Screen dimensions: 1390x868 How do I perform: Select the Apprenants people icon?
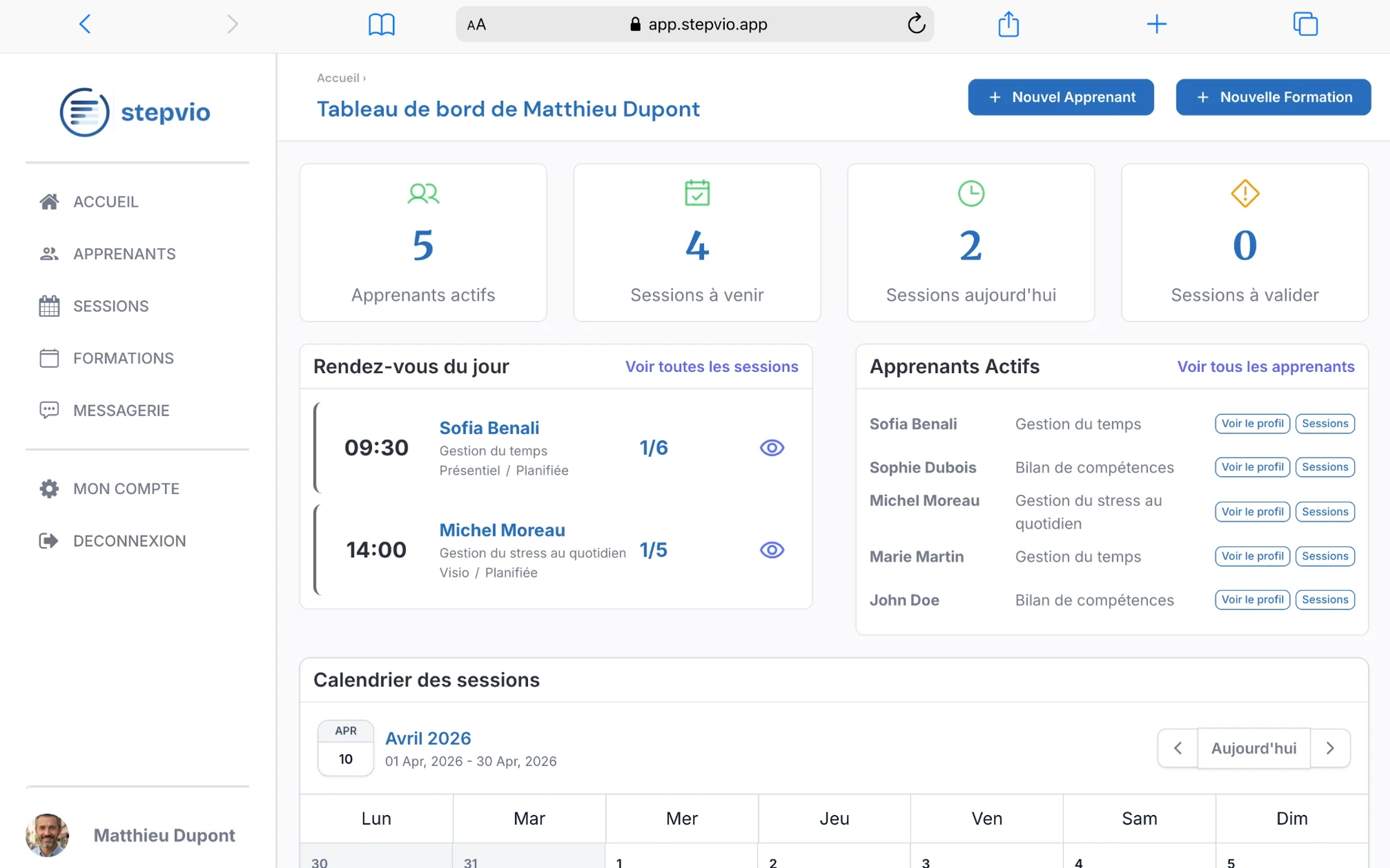(x=50, y=254)
